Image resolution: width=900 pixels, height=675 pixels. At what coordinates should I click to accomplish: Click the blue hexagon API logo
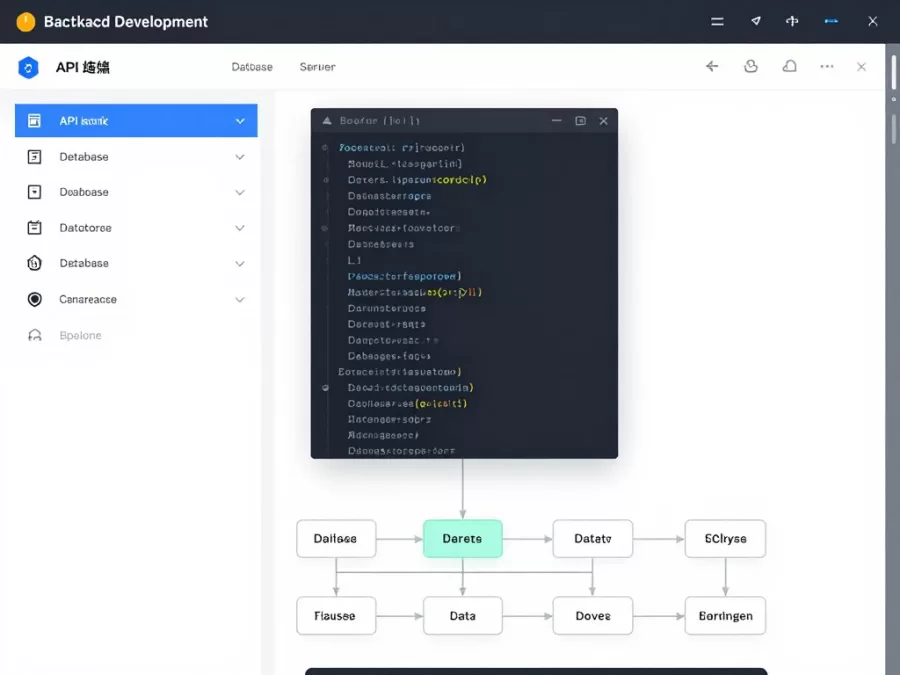(x=28, y=67)
